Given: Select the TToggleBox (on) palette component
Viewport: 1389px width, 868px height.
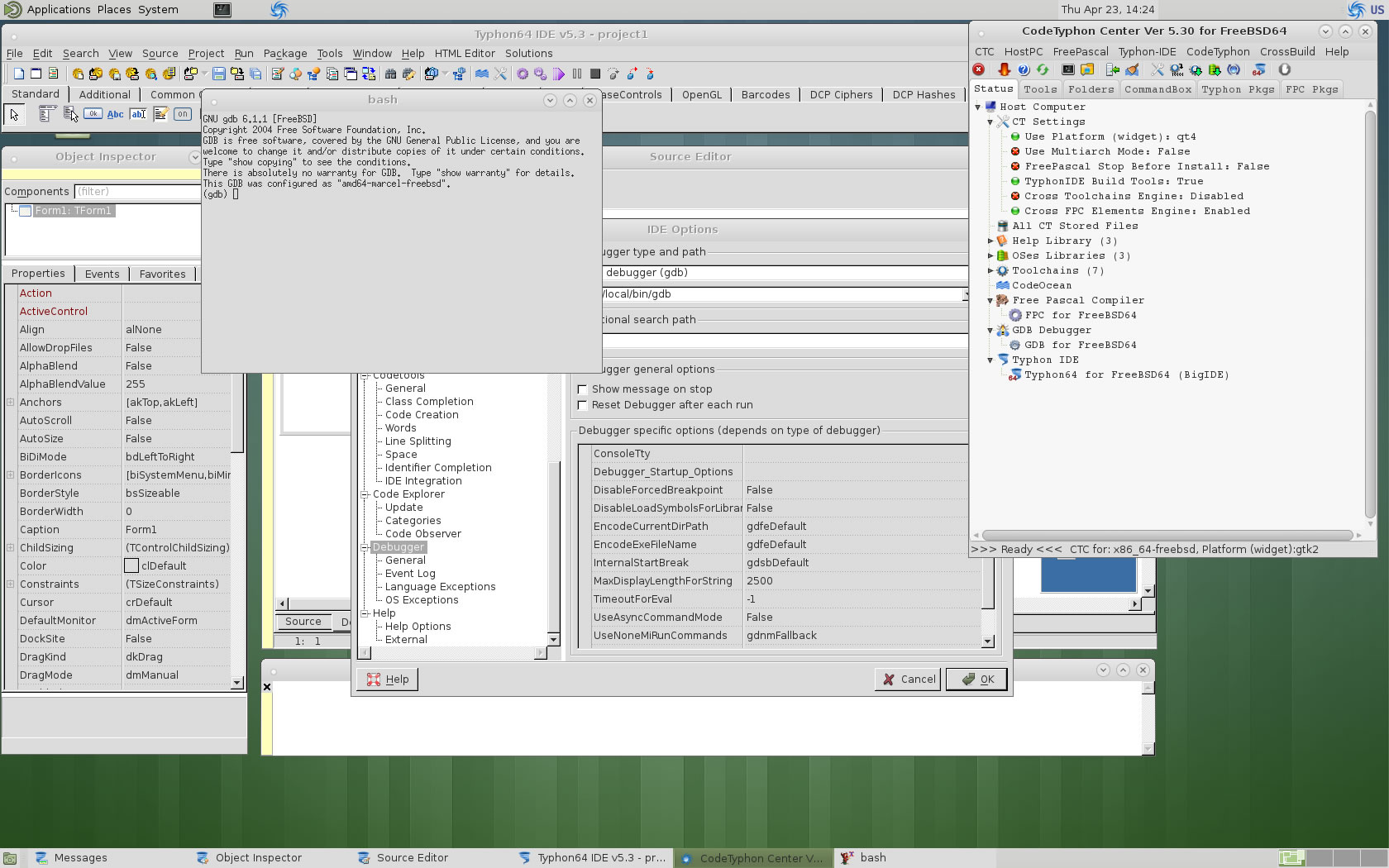Looking at the screenshot, I should [x=183, y=114].
